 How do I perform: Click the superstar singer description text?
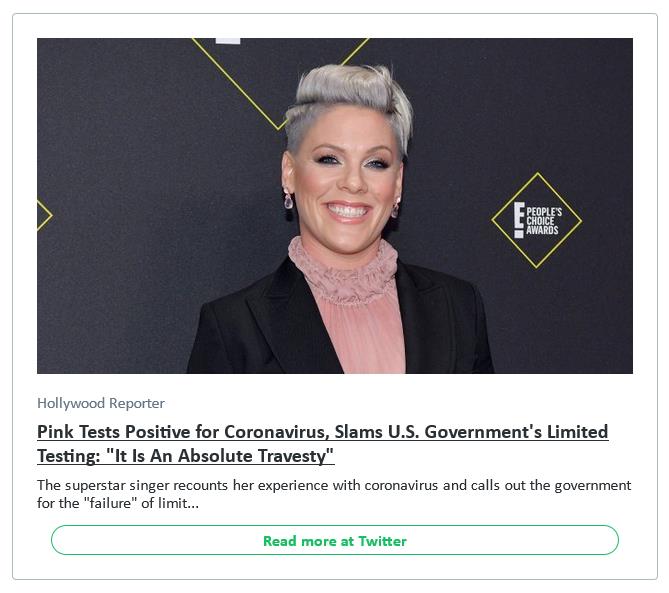click(x=334, y=494)
